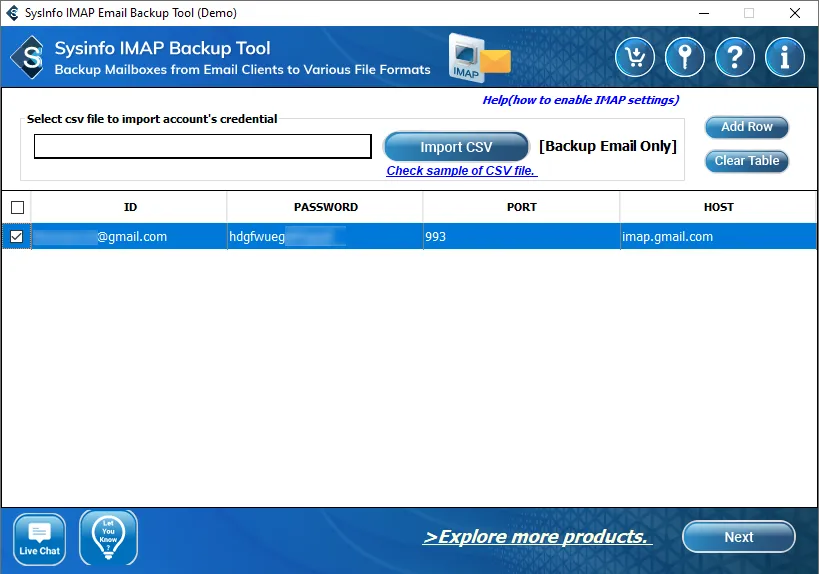Open Help on enabling IMAP settings
This screenshot has width=819, height=574.
pos(580,100)
